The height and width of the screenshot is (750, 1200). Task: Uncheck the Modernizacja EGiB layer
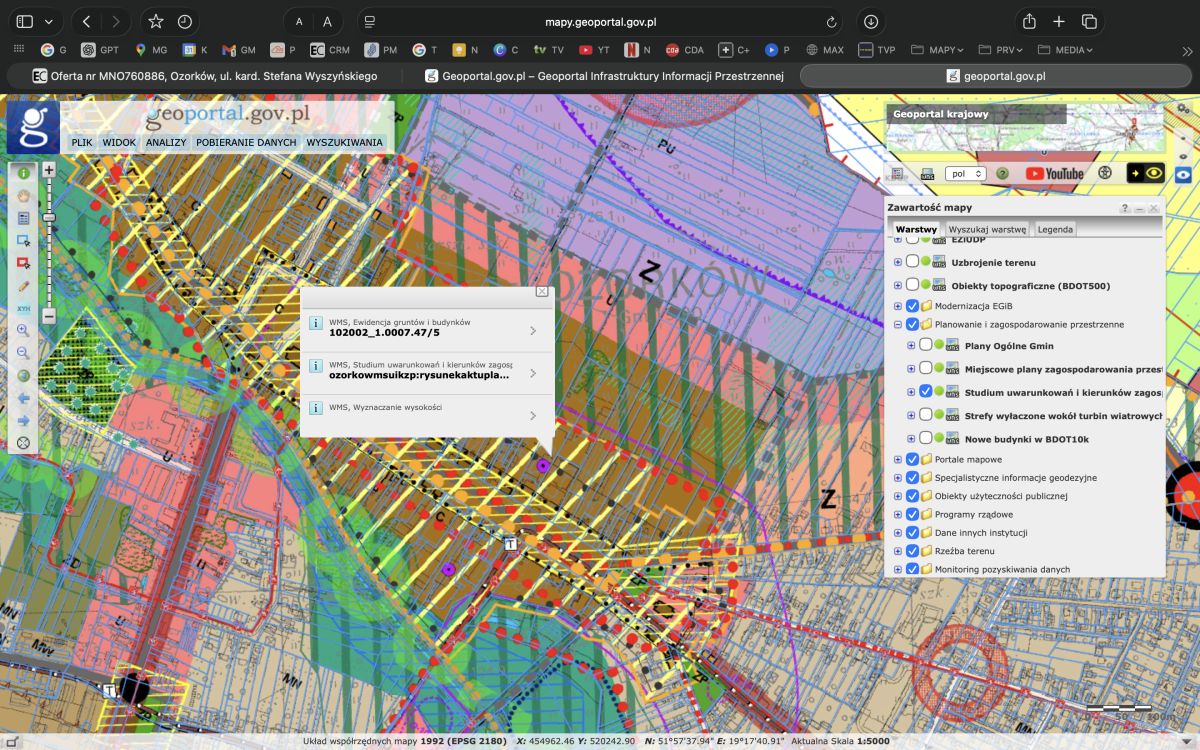coord(912,306)
